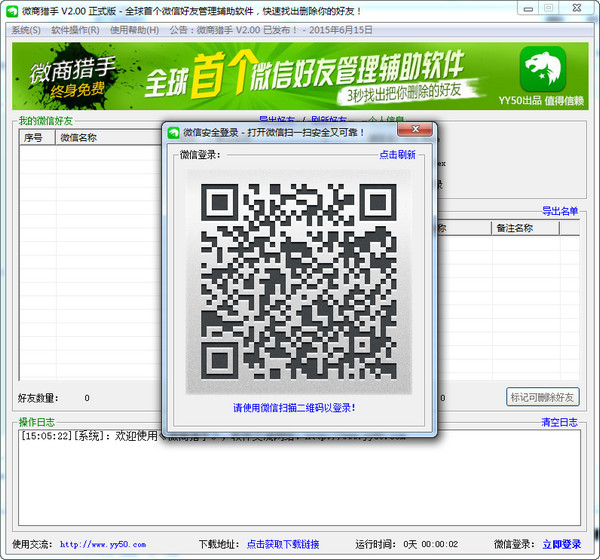Open the 软件操作(R) menu
The width and height of the screenshot is (600, 560).
point(75,30)
